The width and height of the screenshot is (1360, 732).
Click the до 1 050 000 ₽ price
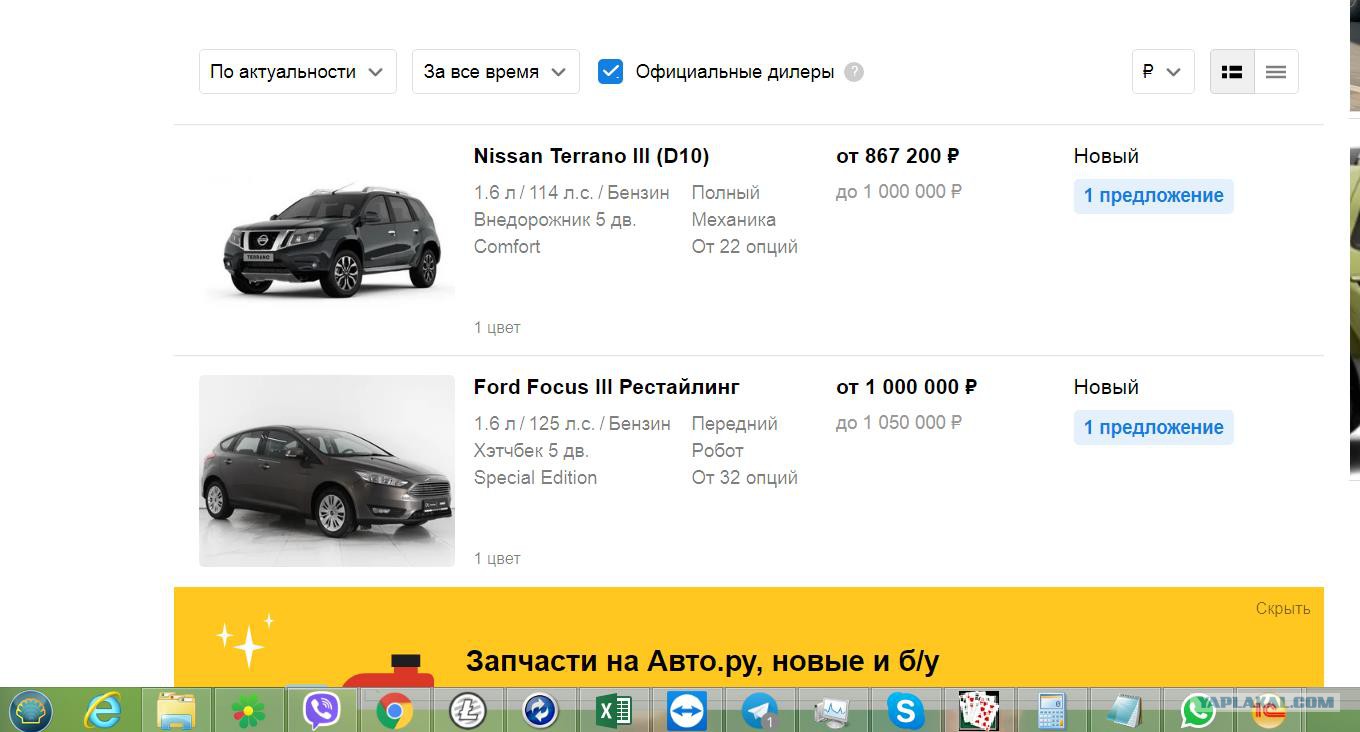[899, 423]
